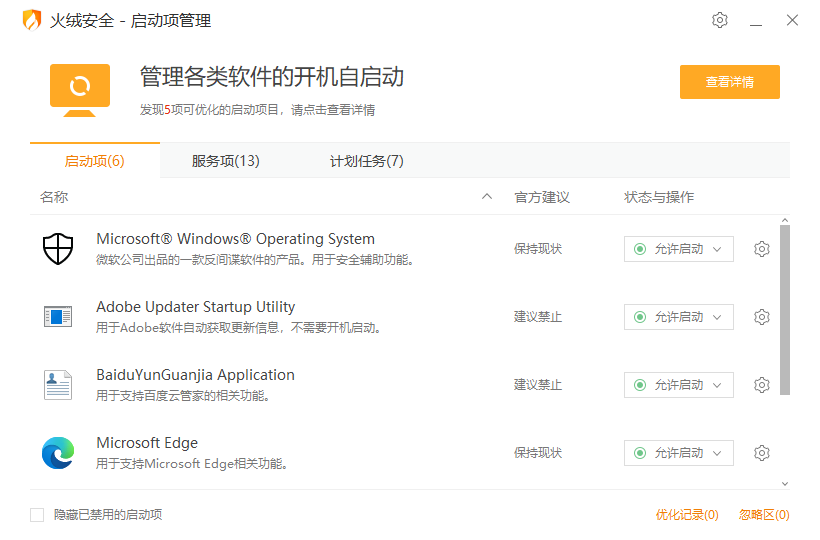This screenshot has width=820, height=540.
Task: Click the 查看详情 button
Action: pos(730,82)
